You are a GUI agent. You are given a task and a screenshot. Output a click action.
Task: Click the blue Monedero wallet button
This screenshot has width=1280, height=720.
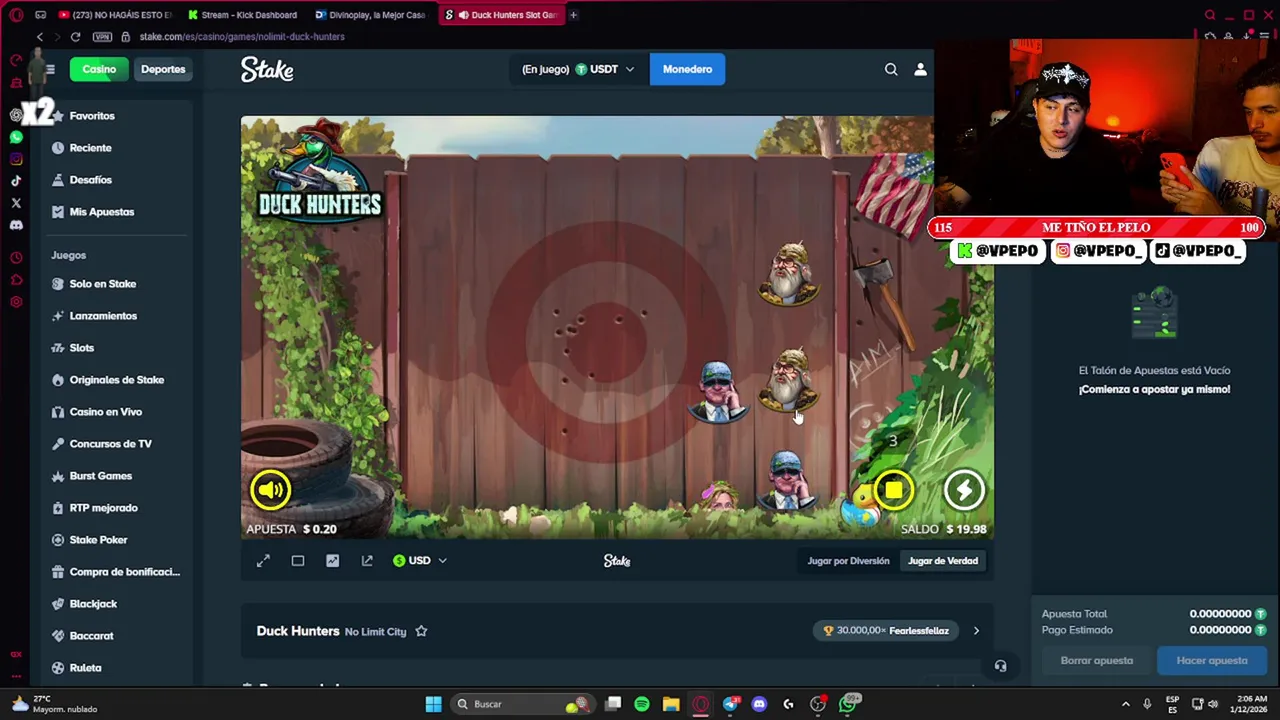[687, 69]
